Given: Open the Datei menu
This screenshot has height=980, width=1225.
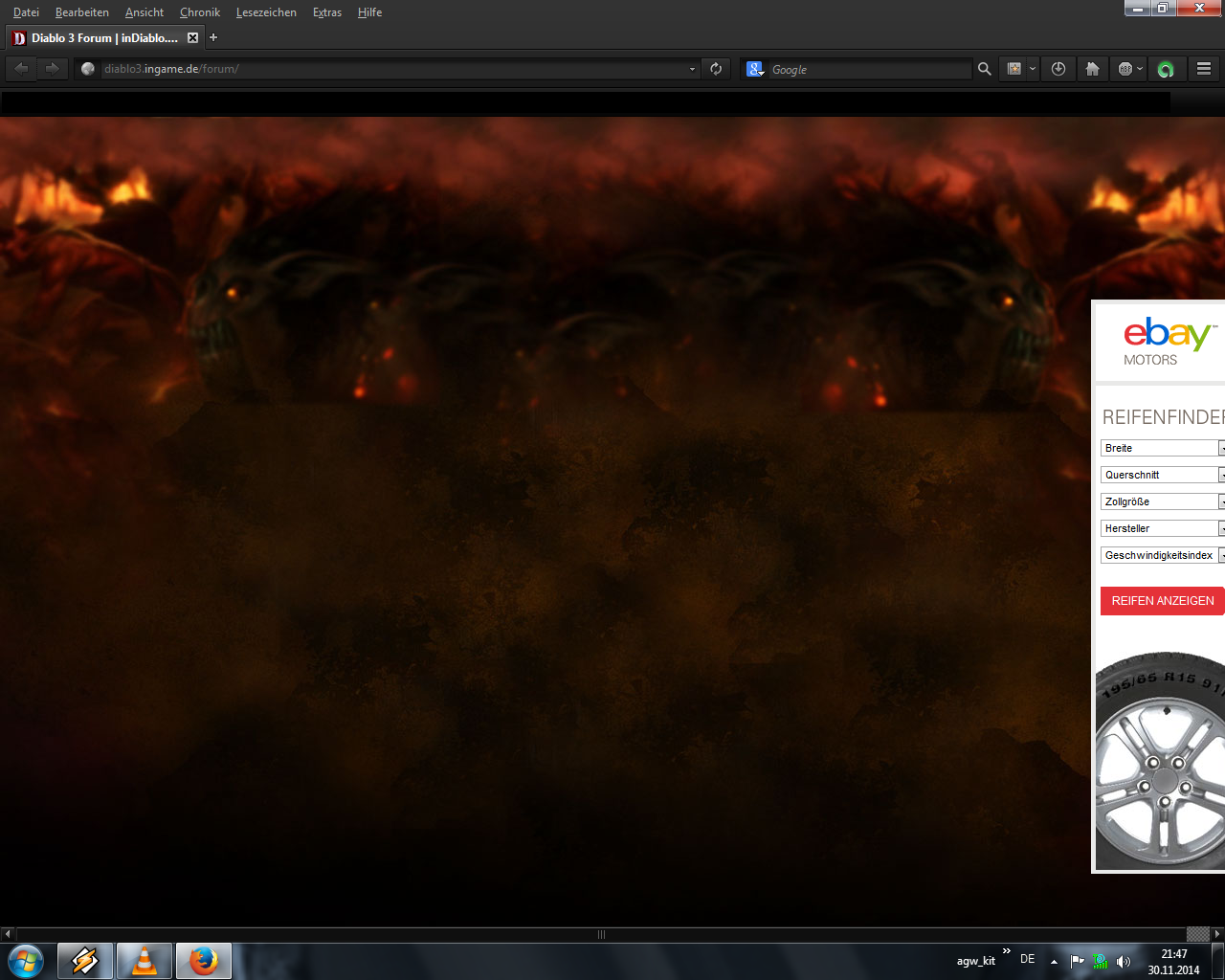Looking at the screenshot, I should click(x=26, y=12).
